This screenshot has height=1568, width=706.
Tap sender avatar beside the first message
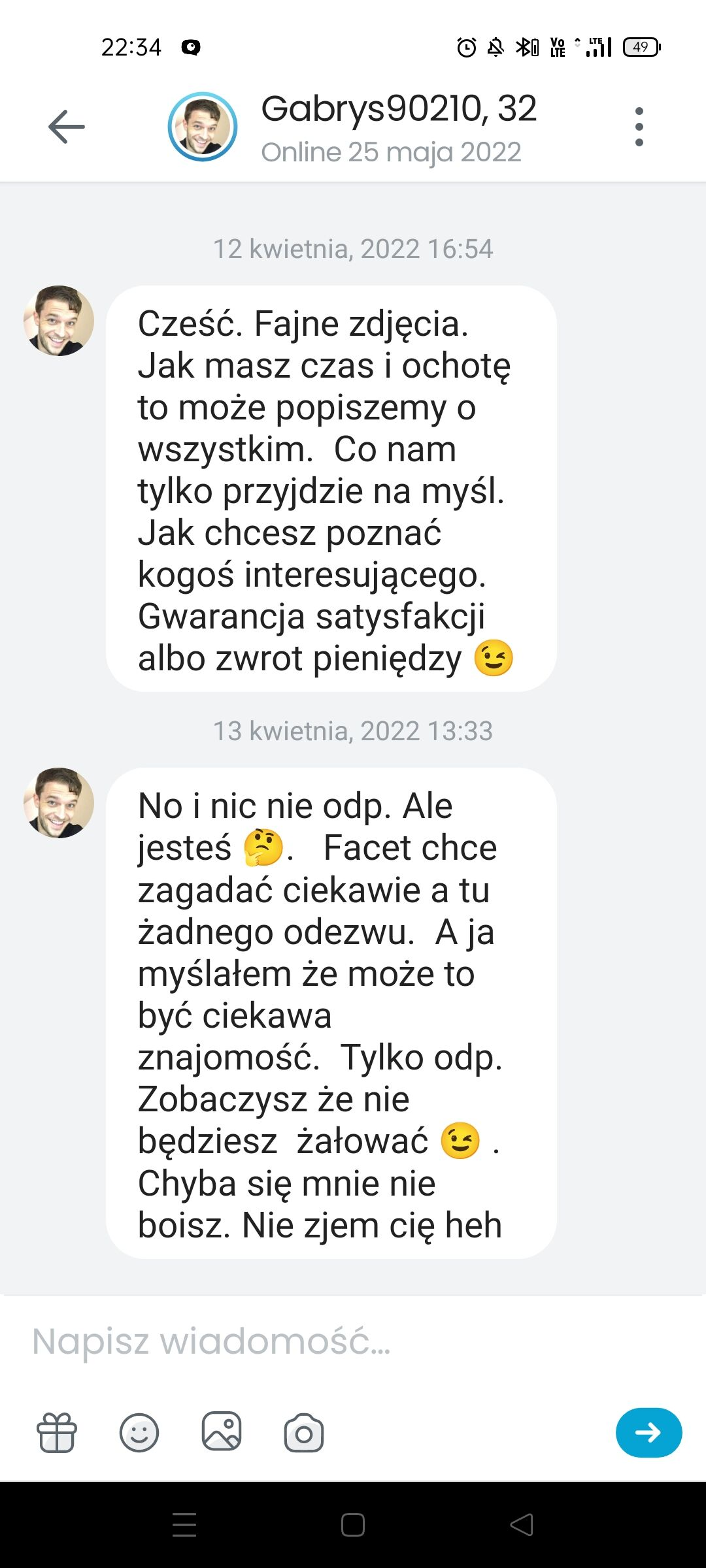pos(59,321)
